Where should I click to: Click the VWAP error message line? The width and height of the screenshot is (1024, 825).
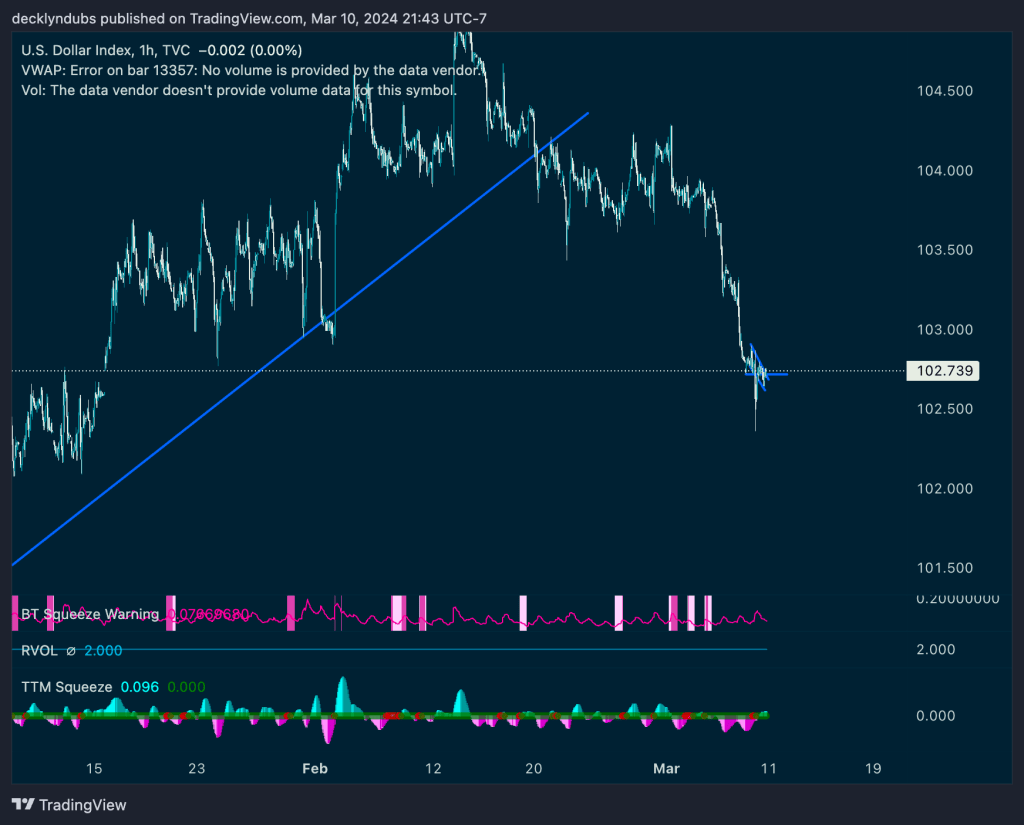[252, 70]
